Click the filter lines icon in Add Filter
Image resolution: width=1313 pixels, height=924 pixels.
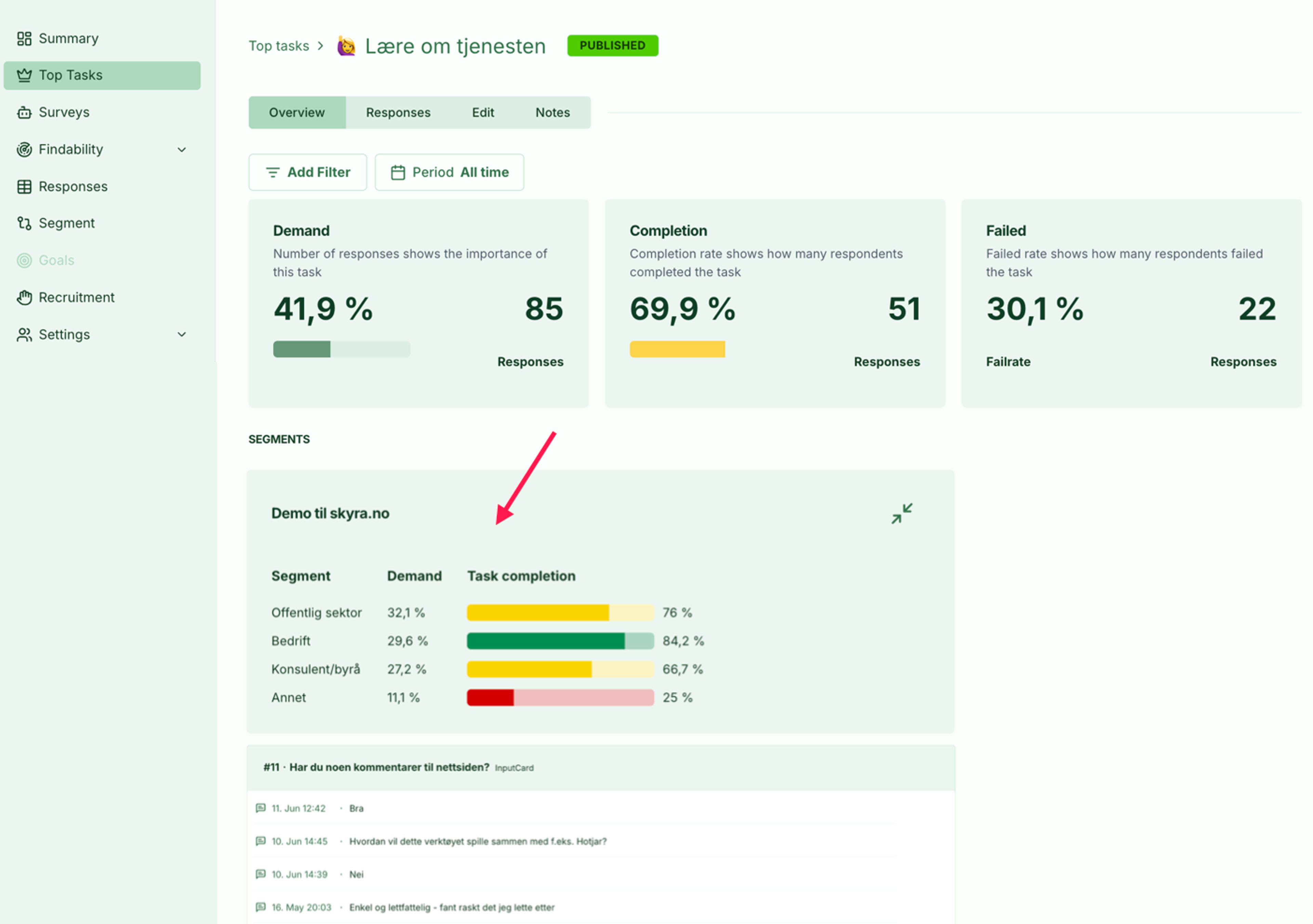(x=273, y=172)
